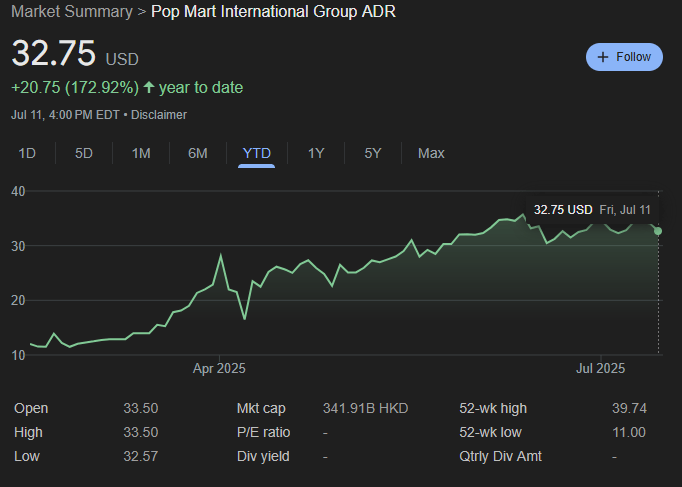682x487 pixels.
Task: Click the Pop Mart International Group ADR title
Action: point(273,11)
